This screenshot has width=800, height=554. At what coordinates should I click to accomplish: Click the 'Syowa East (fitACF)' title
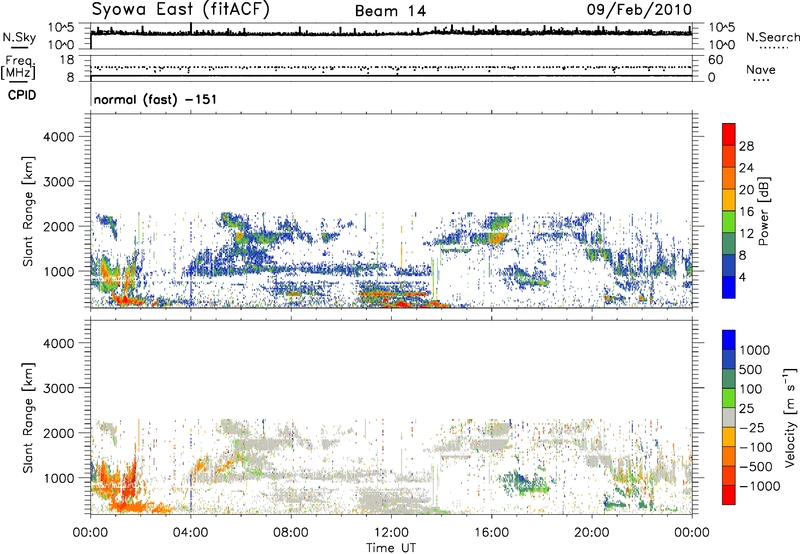181,9
